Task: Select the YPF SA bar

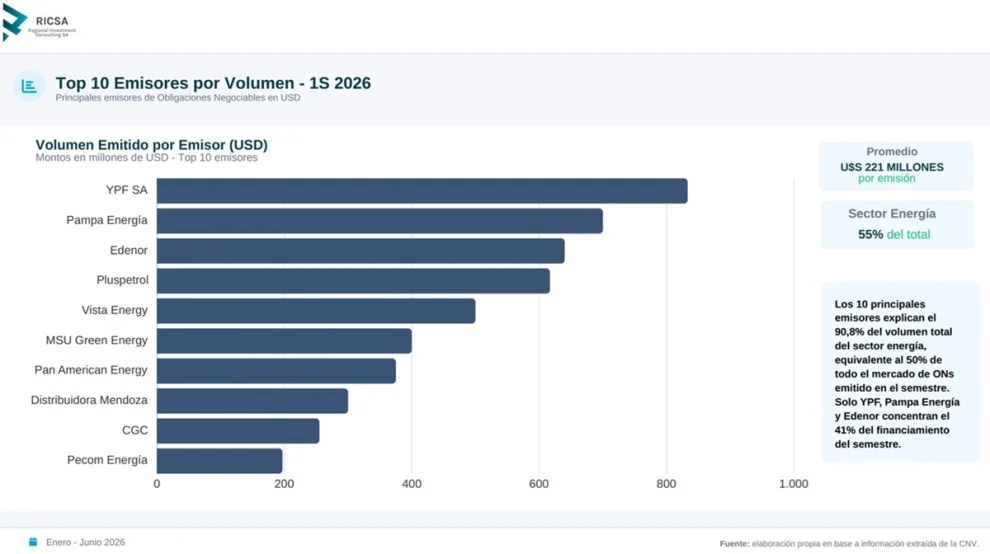Action: click(422, 191)
